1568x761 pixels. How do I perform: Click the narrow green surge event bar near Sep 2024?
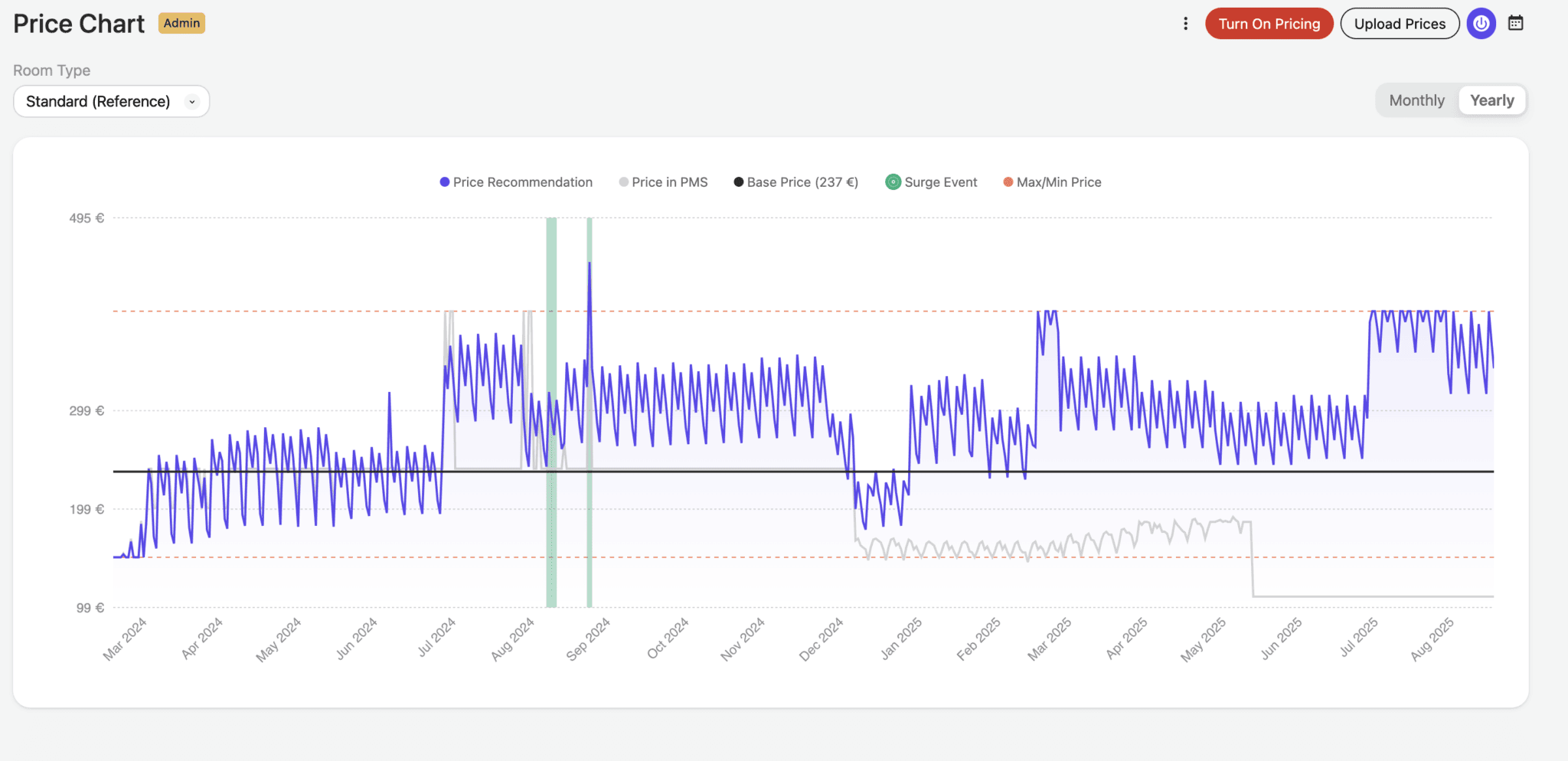click(x=590, y=412)
